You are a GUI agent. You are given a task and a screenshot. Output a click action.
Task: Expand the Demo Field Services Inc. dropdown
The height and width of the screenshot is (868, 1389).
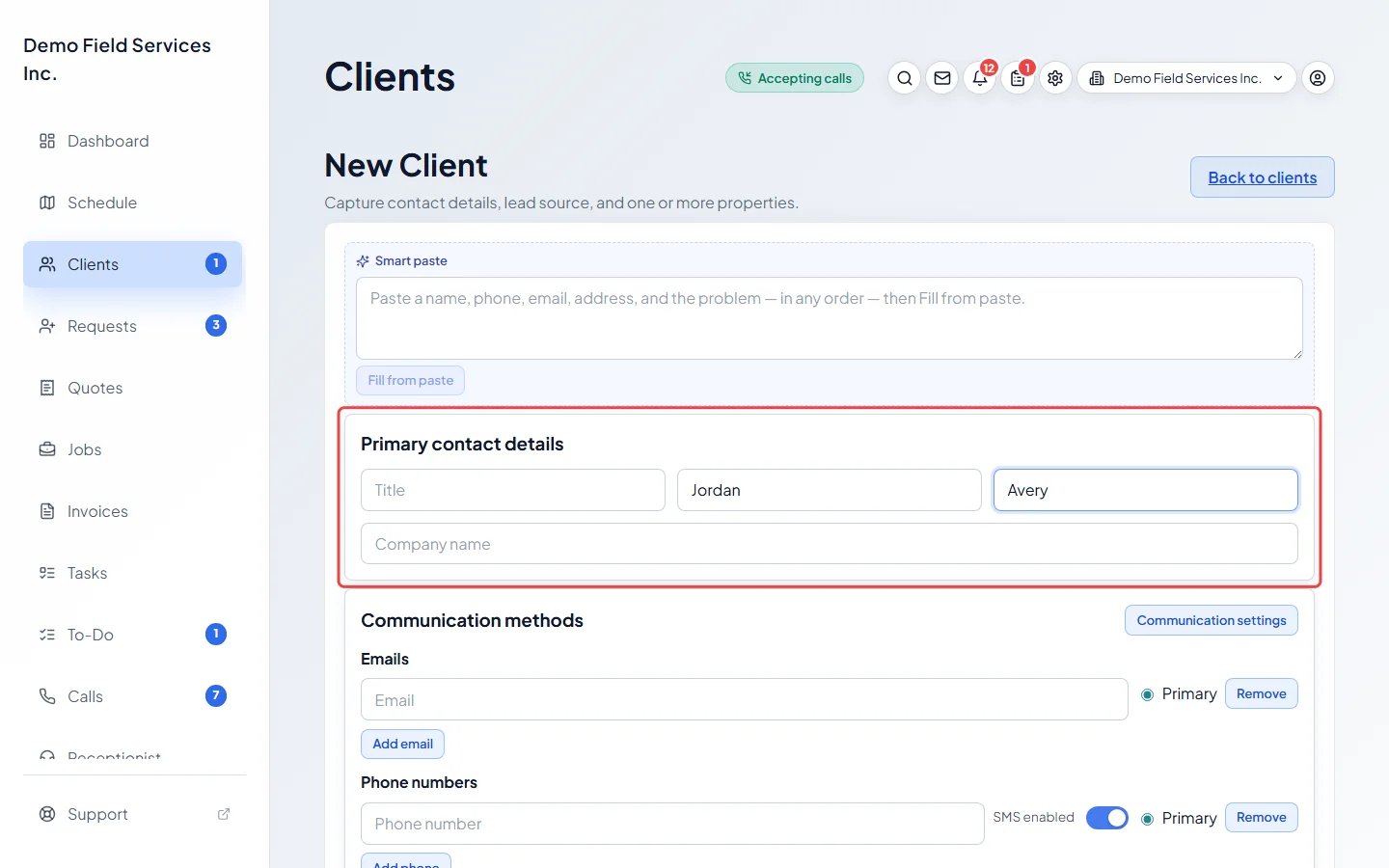(1186, 78)
